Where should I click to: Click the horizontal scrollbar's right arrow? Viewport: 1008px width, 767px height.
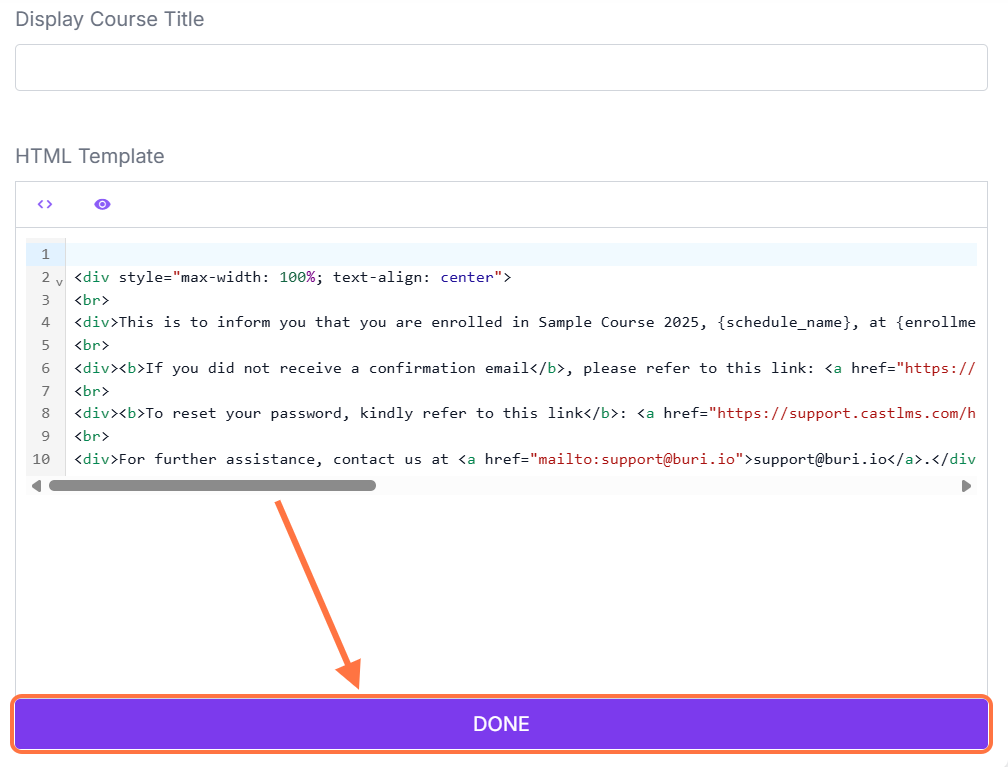tap(966, 486)
